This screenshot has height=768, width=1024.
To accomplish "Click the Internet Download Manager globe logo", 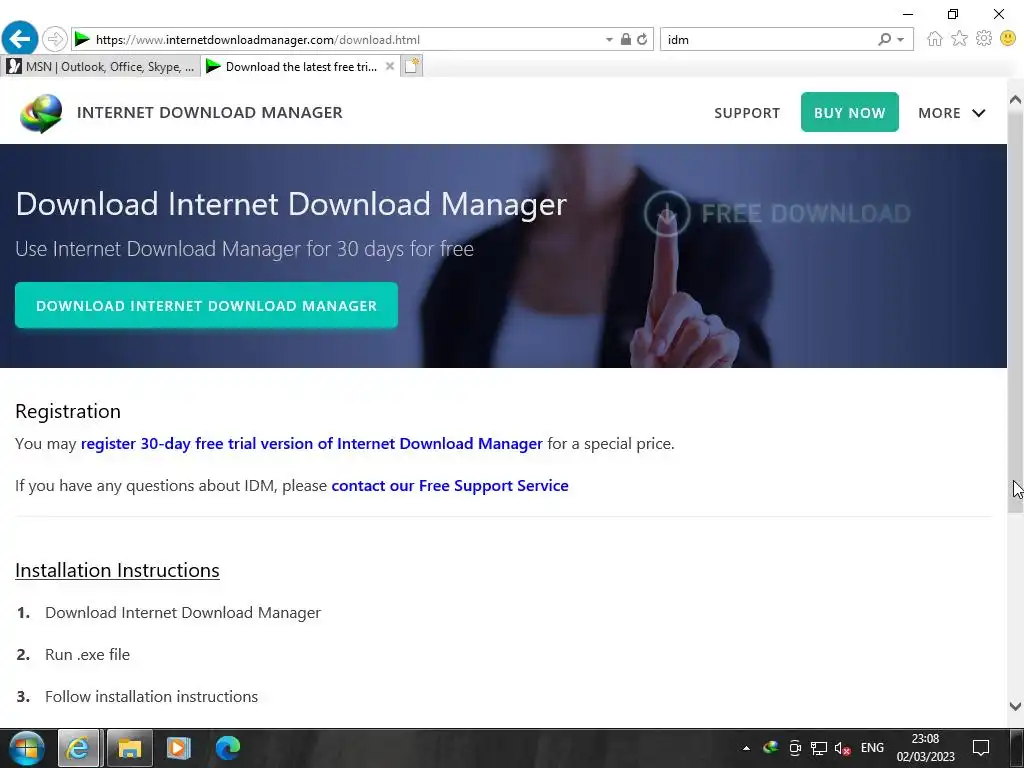I will pyautogui.click(x=40, y=113).
